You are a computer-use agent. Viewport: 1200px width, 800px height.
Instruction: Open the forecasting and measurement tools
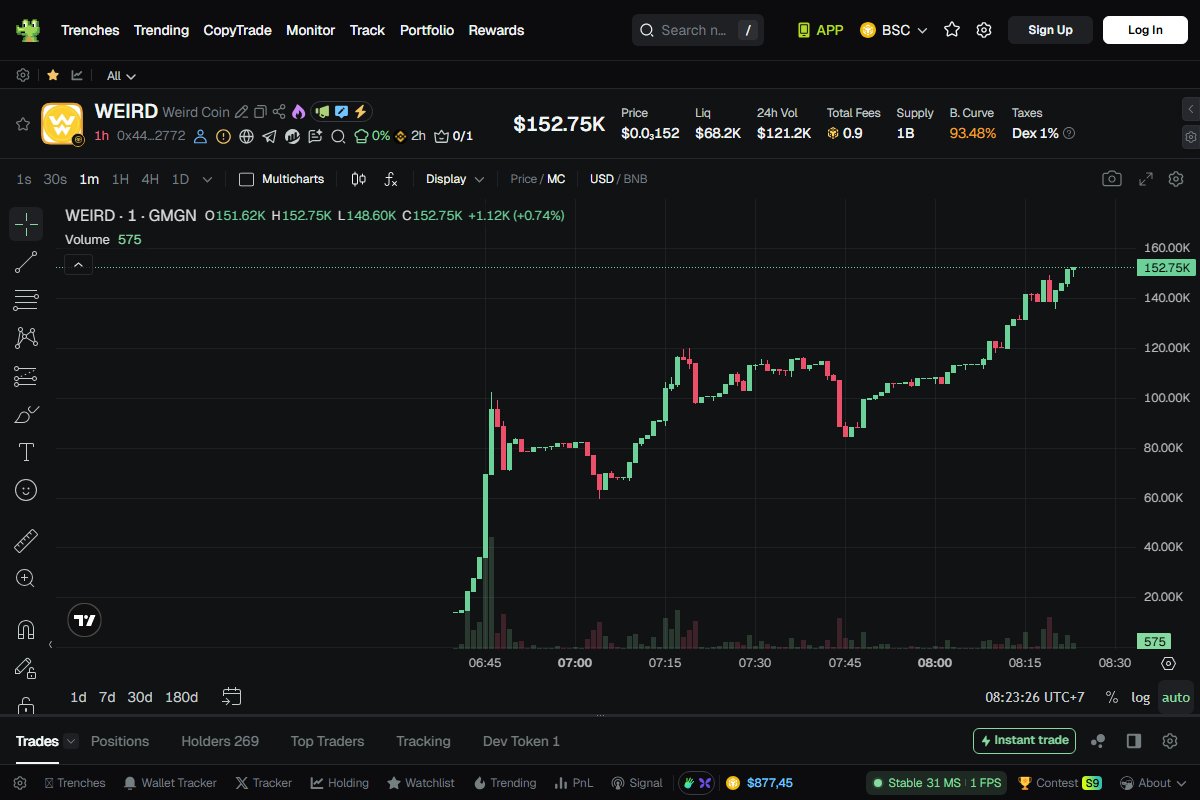[x=26, y=376]
